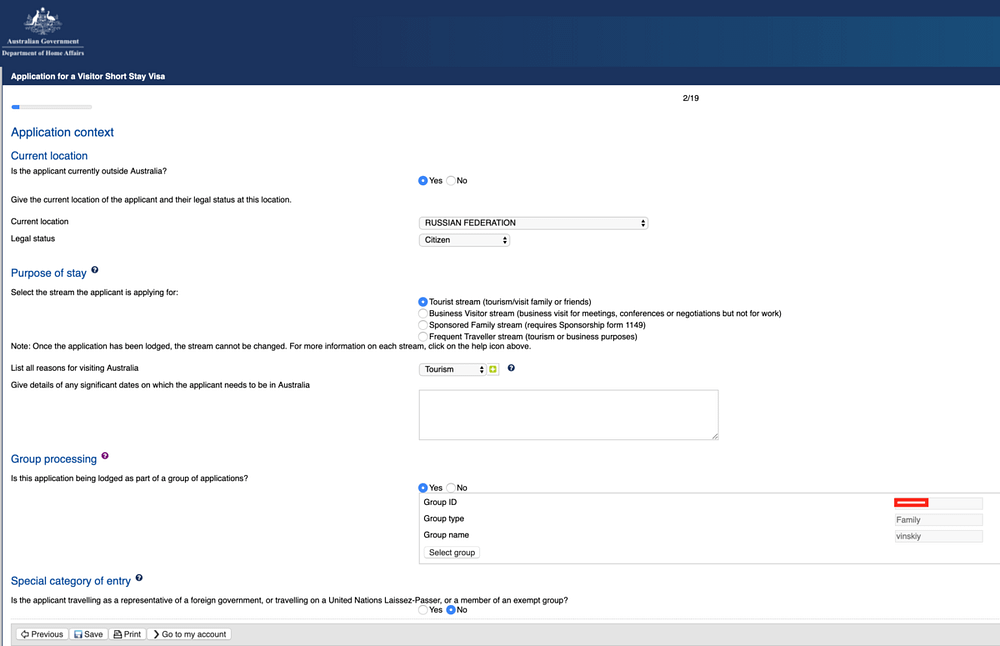Open Legal status dropdown
This screenshot has height=646, width=1000.
(464, 240)
